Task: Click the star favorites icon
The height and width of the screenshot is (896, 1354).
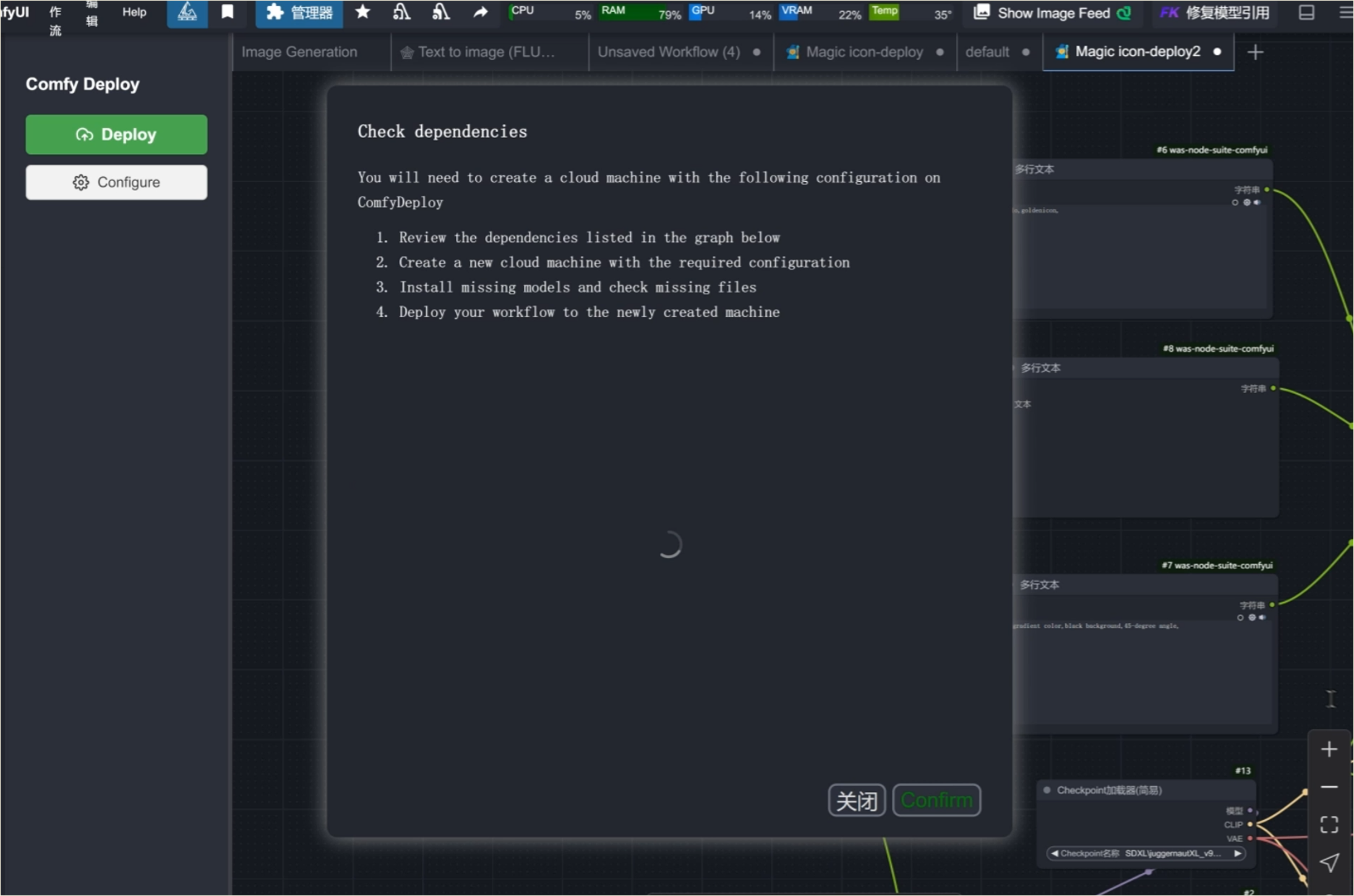Action: [363, 12]
